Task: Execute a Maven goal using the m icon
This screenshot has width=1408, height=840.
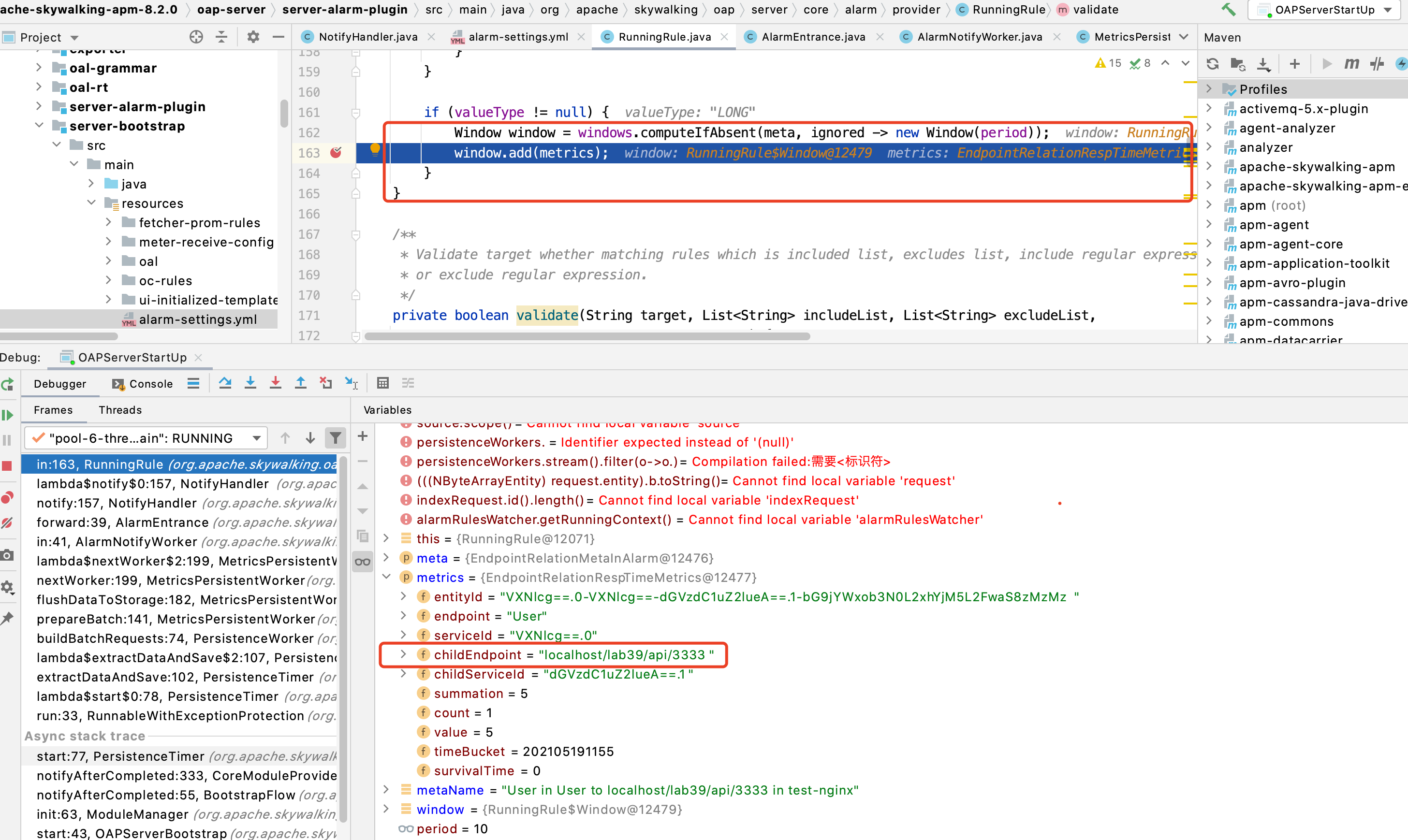Action: [x=1351, y=63]
